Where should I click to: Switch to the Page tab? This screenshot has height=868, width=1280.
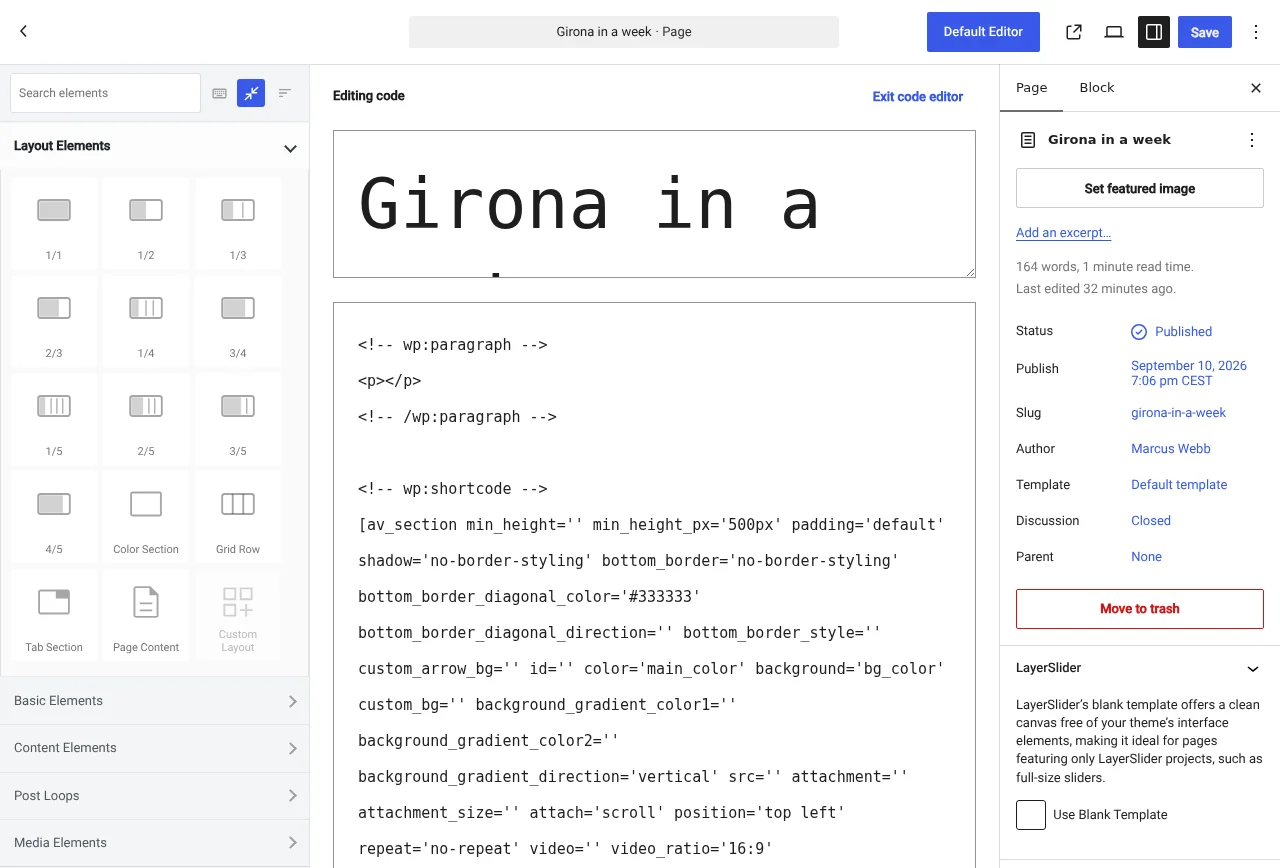1032,88
